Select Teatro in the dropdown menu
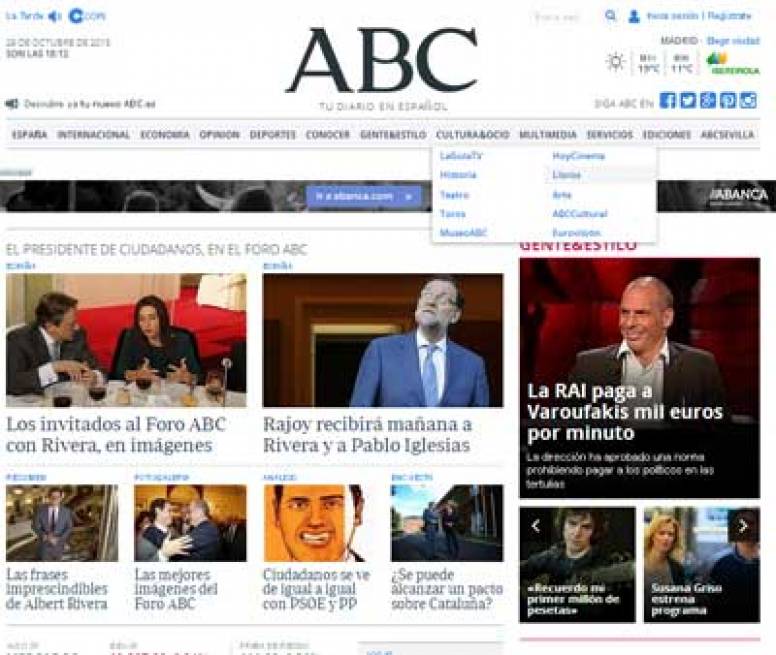The width and height of the screenshot is (776, 655). [454, 195]
